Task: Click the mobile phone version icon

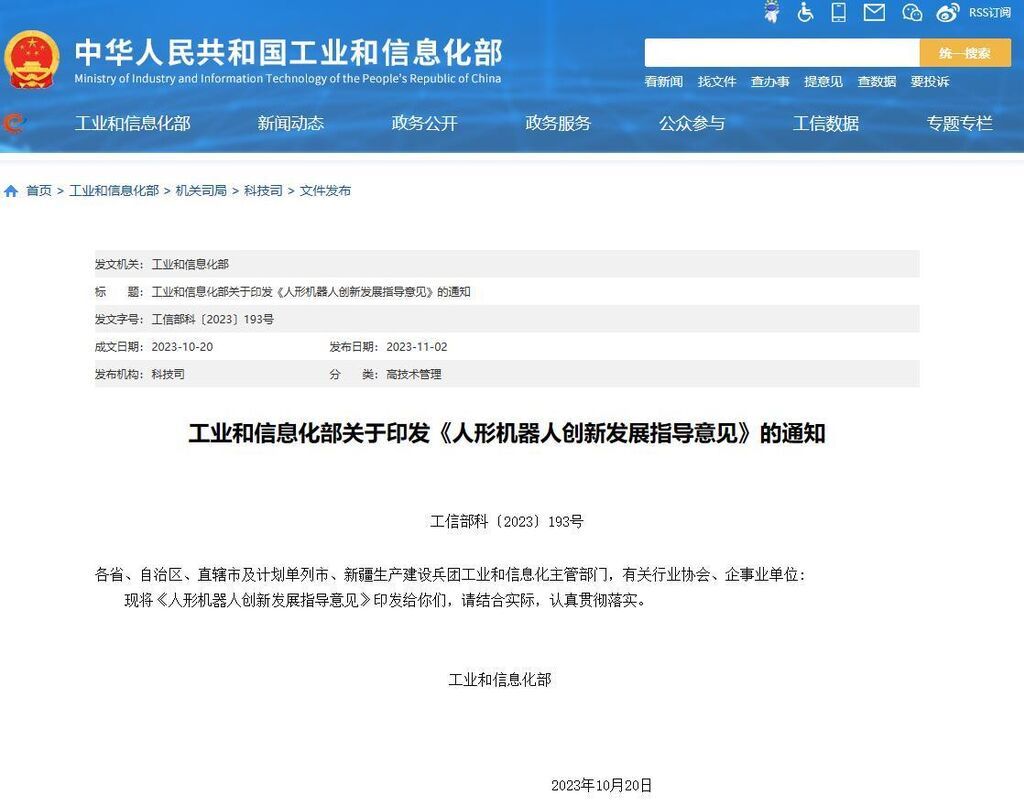Action: (x=839, y=12)
